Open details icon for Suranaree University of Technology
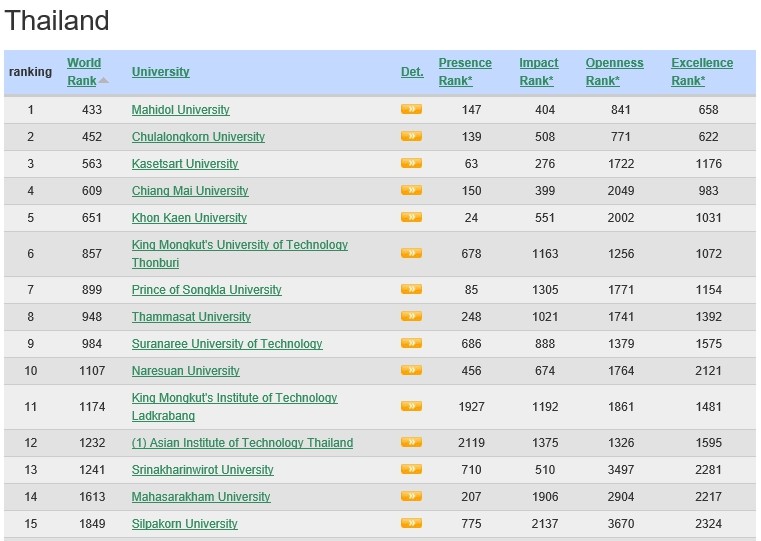Screen dimensions: 761x541 tap(411, 344)
